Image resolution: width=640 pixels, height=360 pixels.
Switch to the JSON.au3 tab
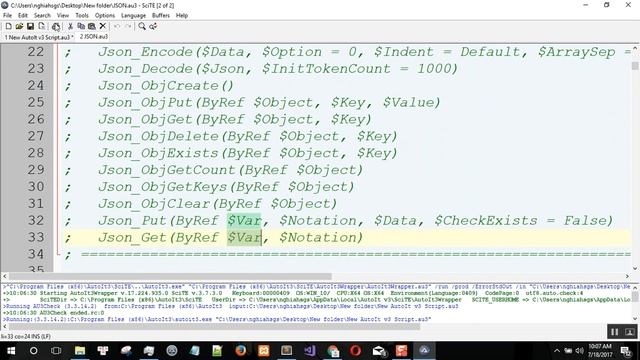click(93, 37)
